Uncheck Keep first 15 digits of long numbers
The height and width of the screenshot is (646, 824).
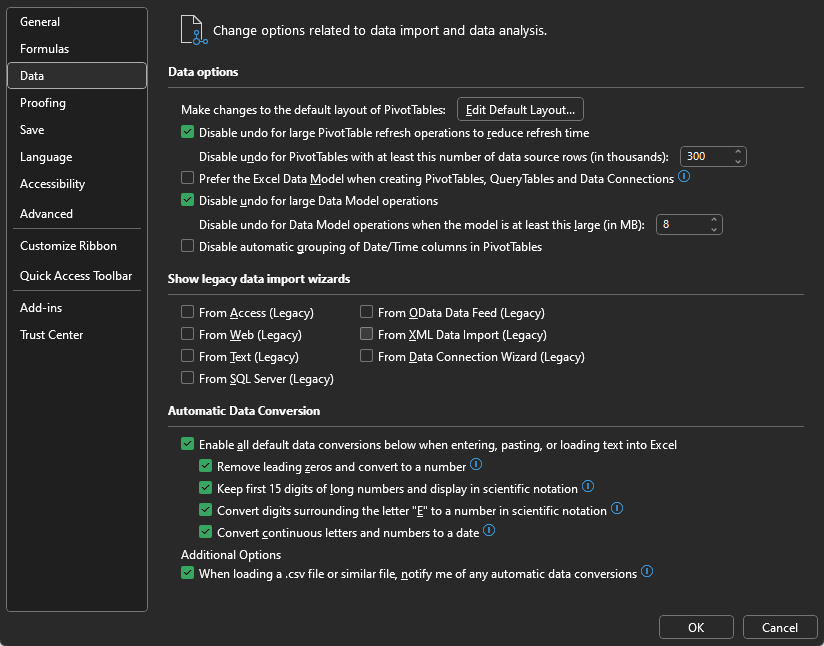205,488
